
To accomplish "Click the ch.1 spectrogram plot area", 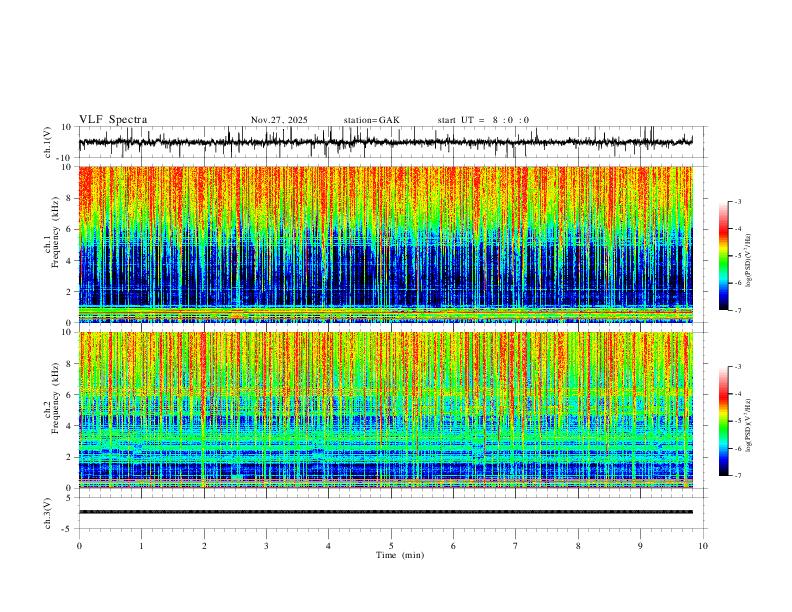I will coord(386,244).
